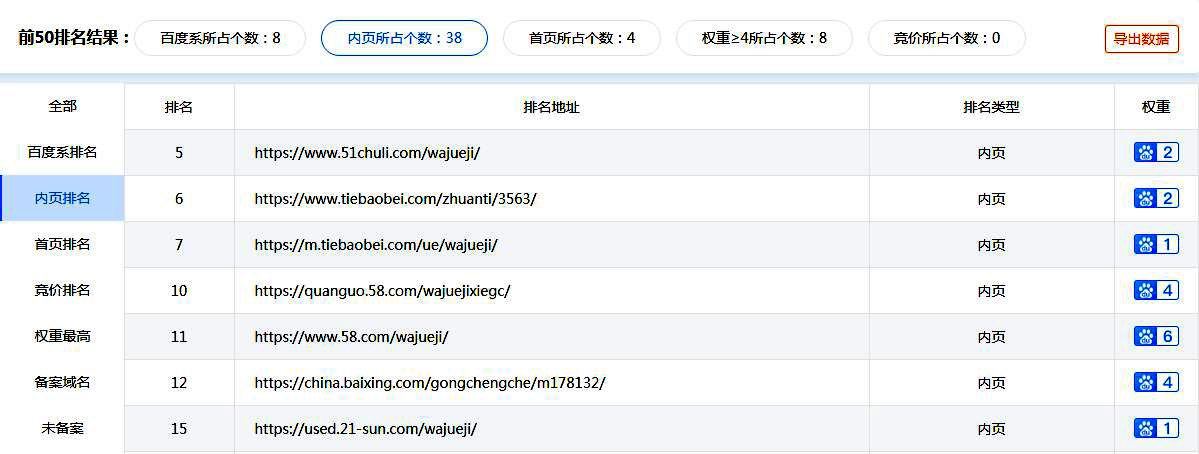Select the 首页所占个数 filter pill
The image size is (1199, 454).
581,38
